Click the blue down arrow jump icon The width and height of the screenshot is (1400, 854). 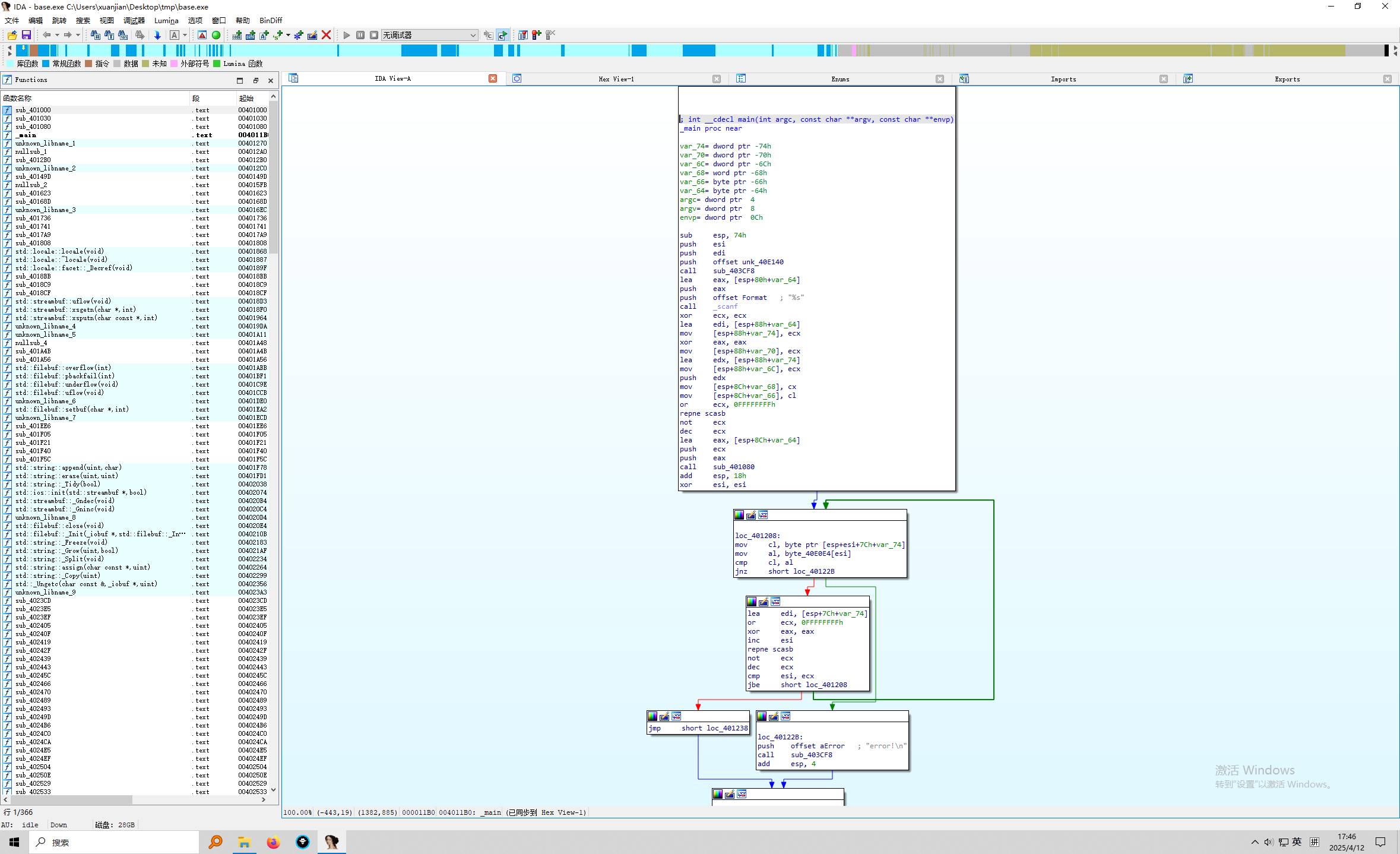tap(157, 35)
